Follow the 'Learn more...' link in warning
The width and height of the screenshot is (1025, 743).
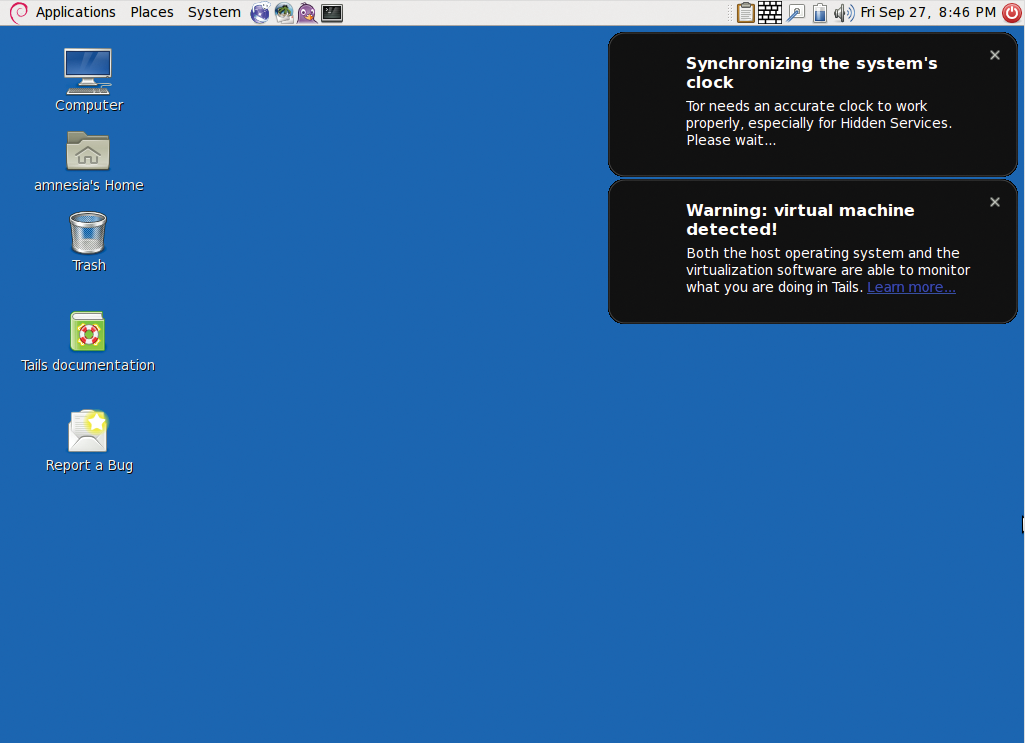tap(911, 287)
